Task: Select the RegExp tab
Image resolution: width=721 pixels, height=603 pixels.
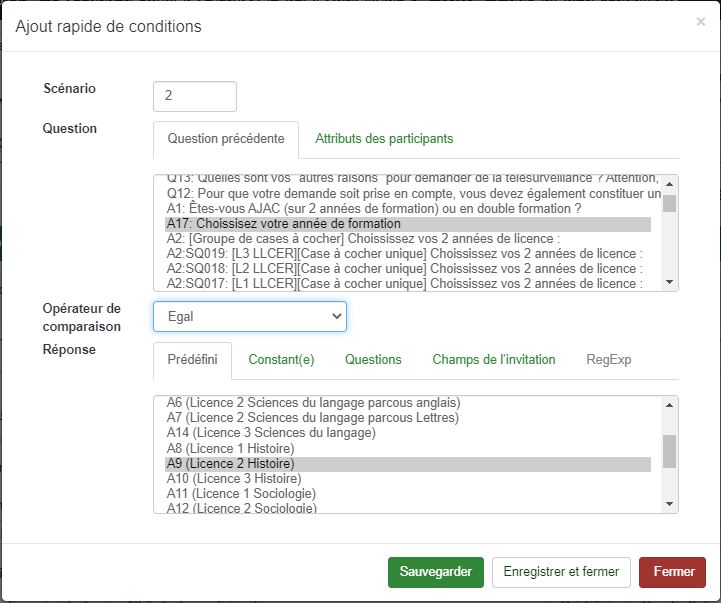Action: (x=608, y=360)
